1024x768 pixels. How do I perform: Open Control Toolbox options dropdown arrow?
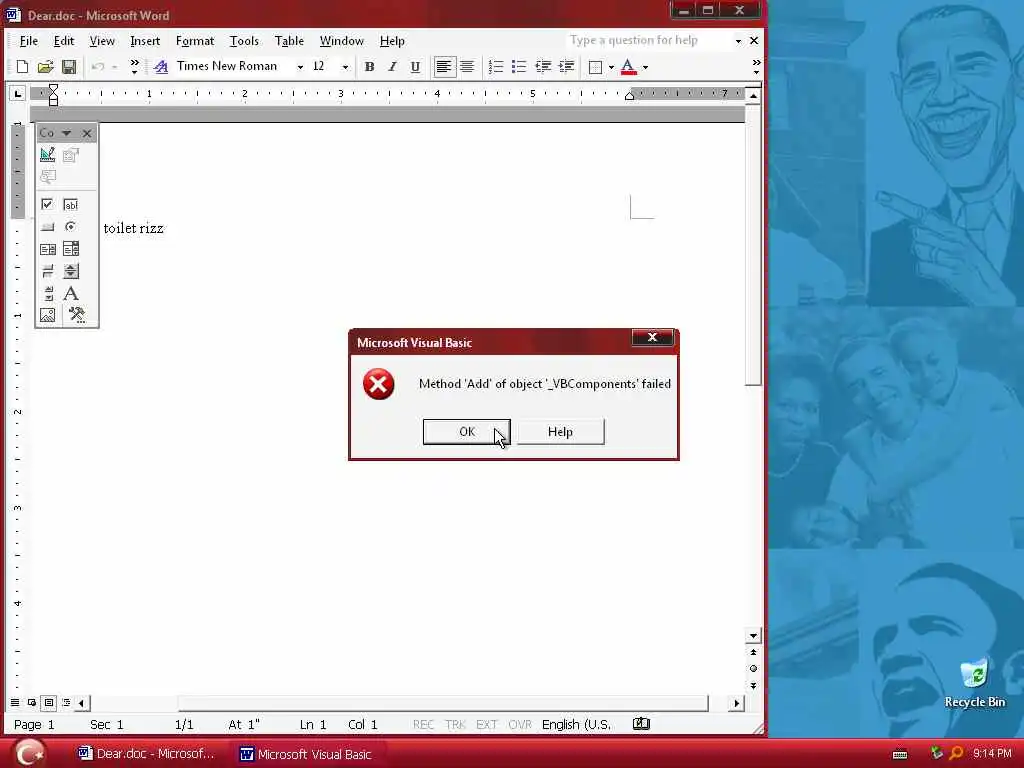point(67,133)
